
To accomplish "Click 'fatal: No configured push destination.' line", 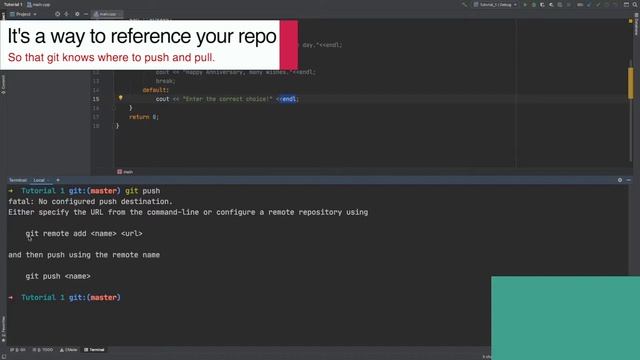I will coord(90,201).
